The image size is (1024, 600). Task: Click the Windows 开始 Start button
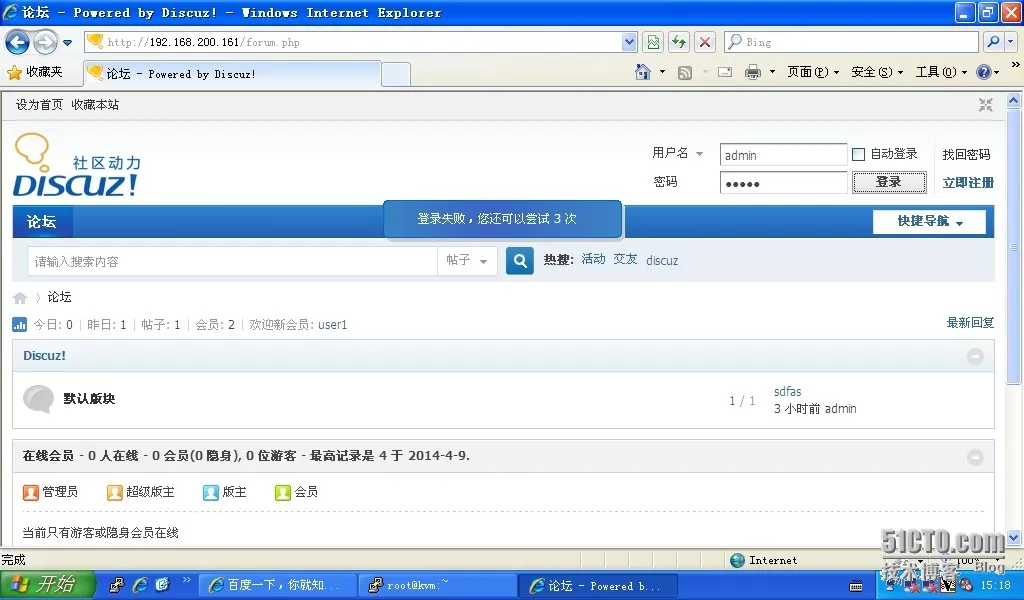[x=47, y=584]
